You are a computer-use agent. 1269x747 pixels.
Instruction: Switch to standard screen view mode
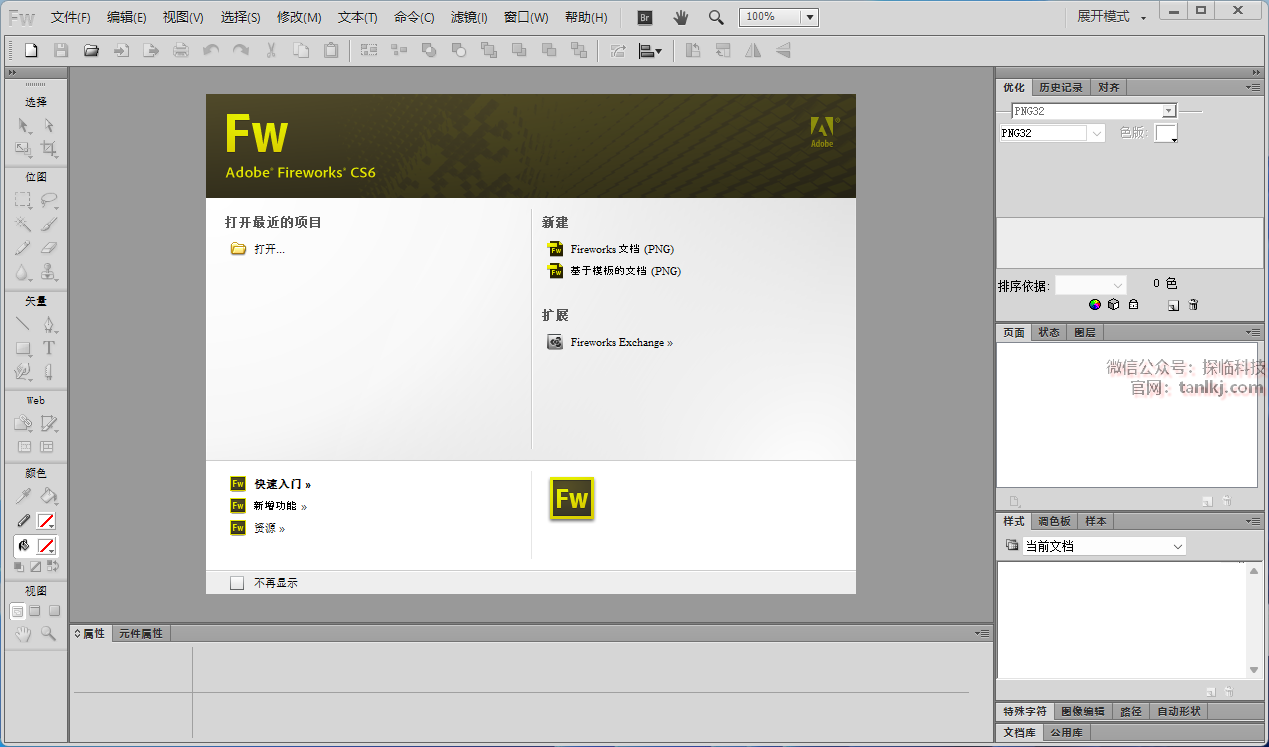17,611
